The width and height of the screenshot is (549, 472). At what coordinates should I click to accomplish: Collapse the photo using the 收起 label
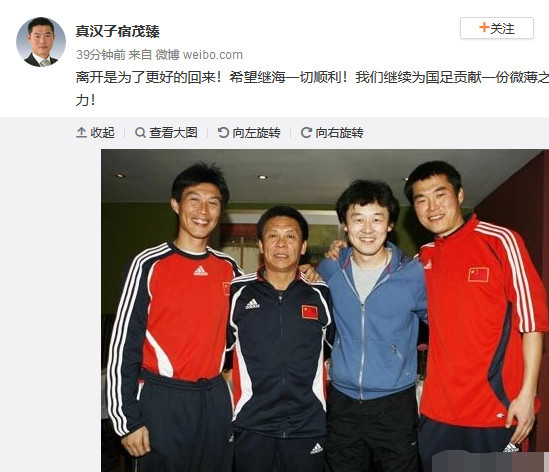click(x=102, y=133)
